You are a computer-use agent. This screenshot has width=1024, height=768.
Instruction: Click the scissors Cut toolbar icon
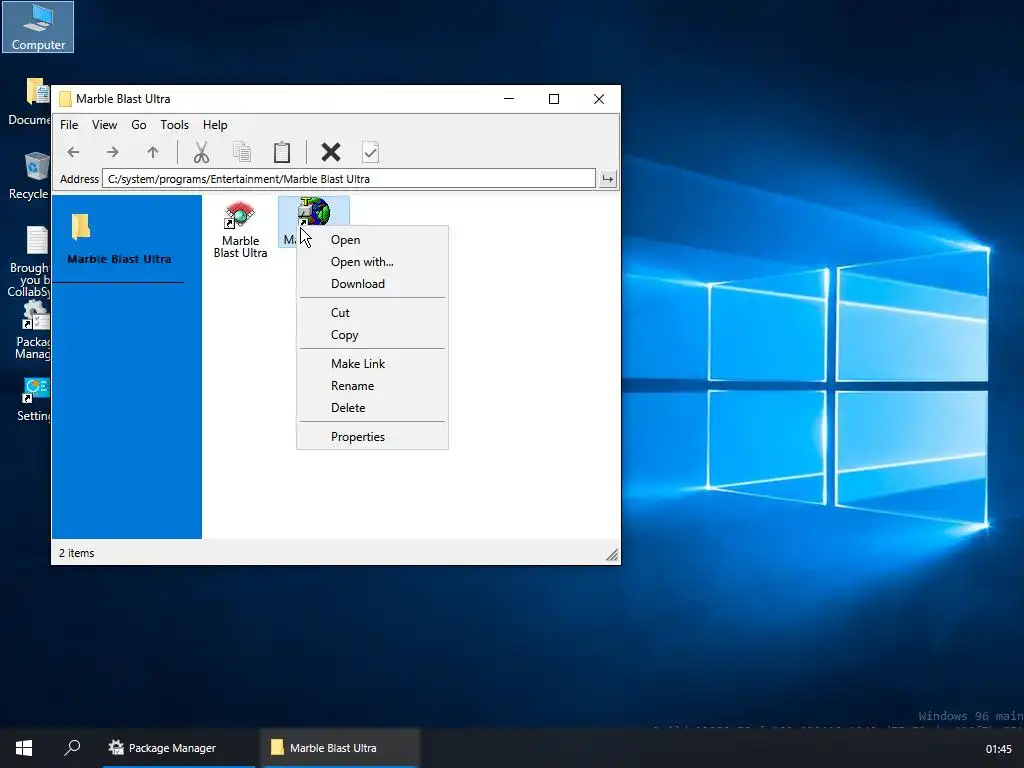(x=201, y=152)
